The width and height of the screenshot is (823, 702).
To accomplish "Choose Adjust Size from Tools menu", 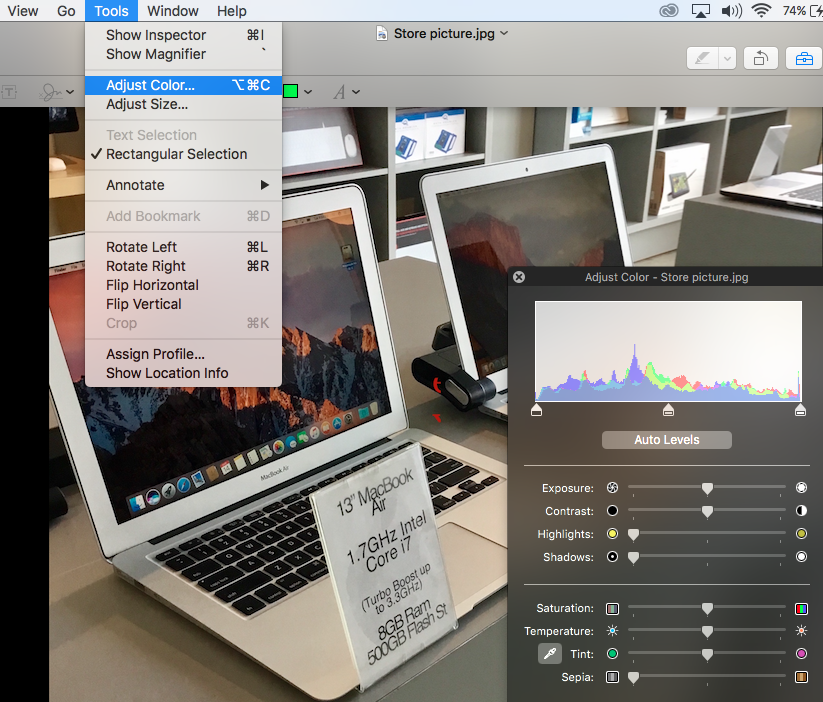I will (183, 104).
